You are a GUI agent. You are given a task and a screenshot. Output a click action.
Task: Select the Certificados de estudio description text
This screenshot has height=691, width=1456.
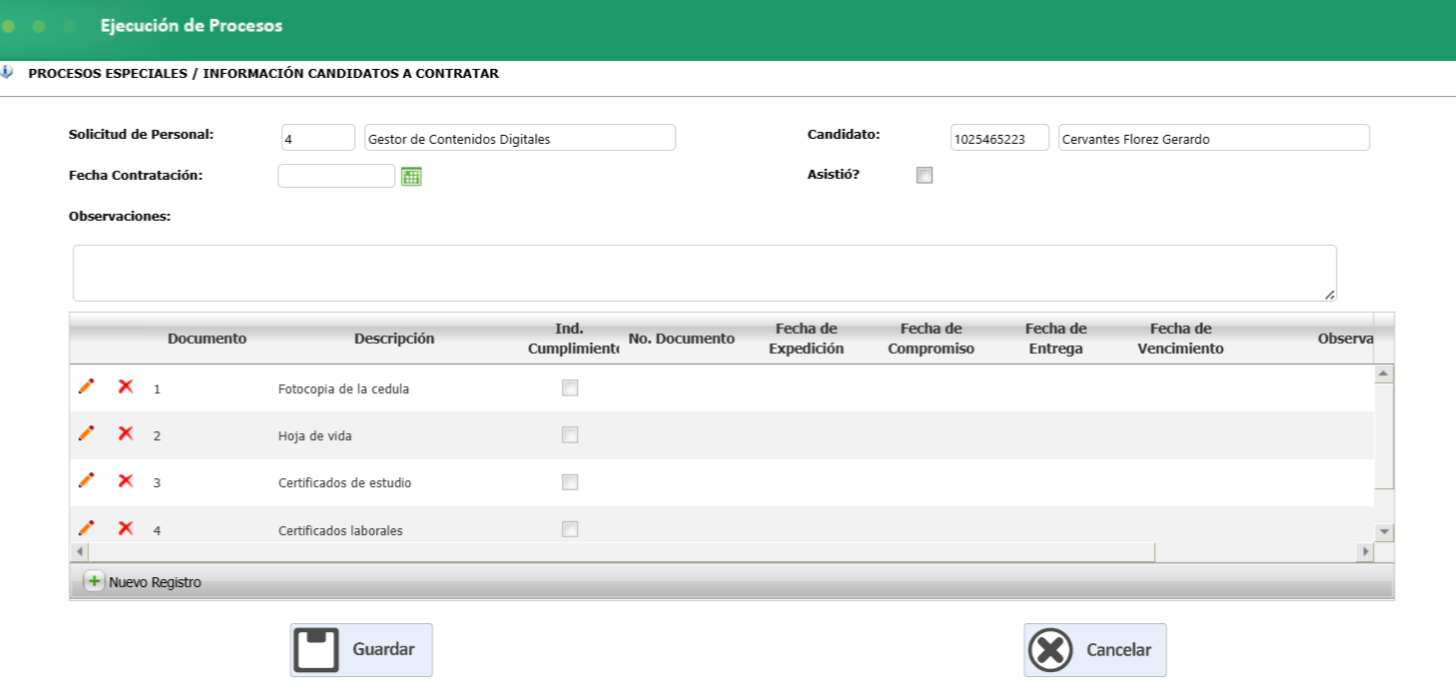click(x=345, y=483)
